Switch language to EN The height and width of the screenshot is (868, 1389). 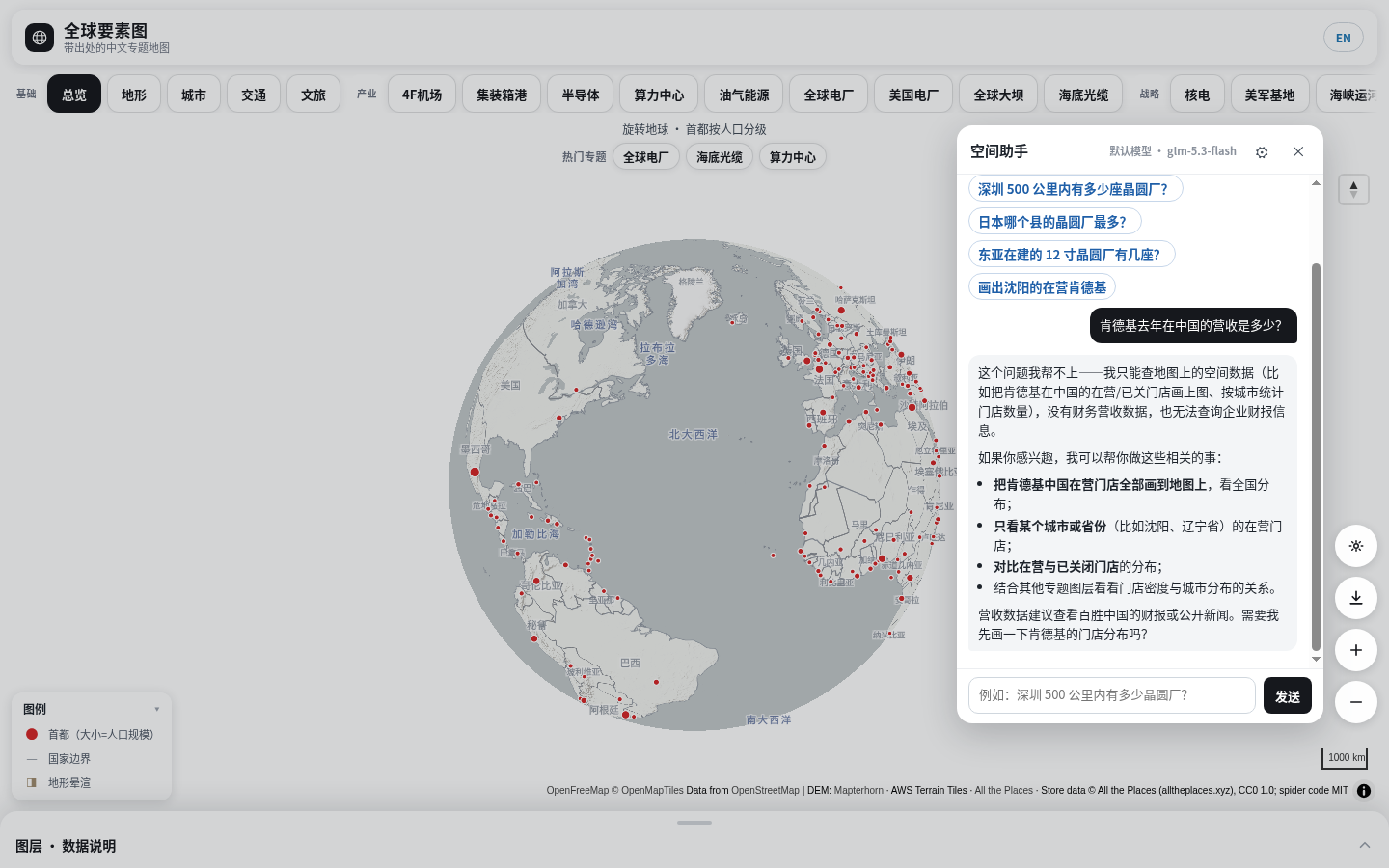coord(1344,38)
